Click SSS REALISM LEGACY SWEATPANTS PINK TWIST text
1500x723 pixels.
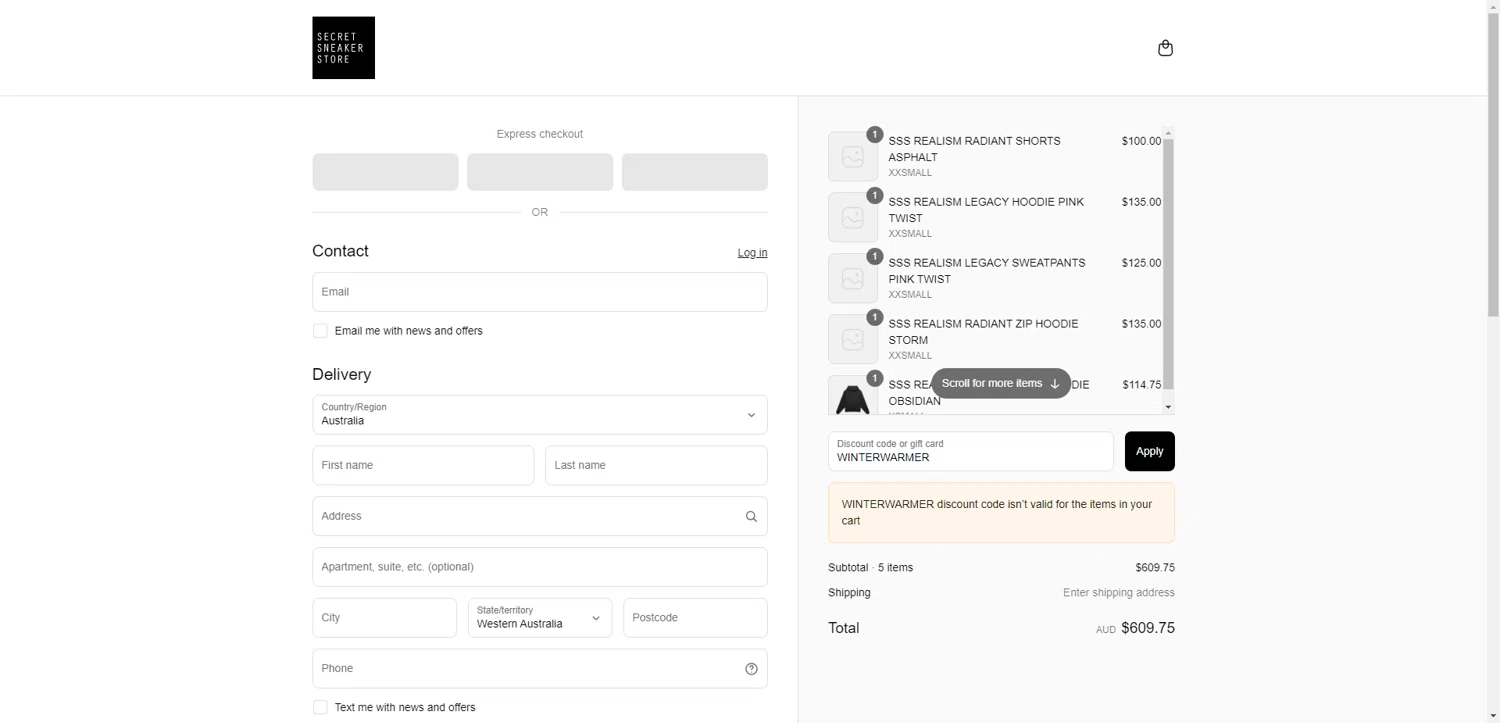point(987,271)
